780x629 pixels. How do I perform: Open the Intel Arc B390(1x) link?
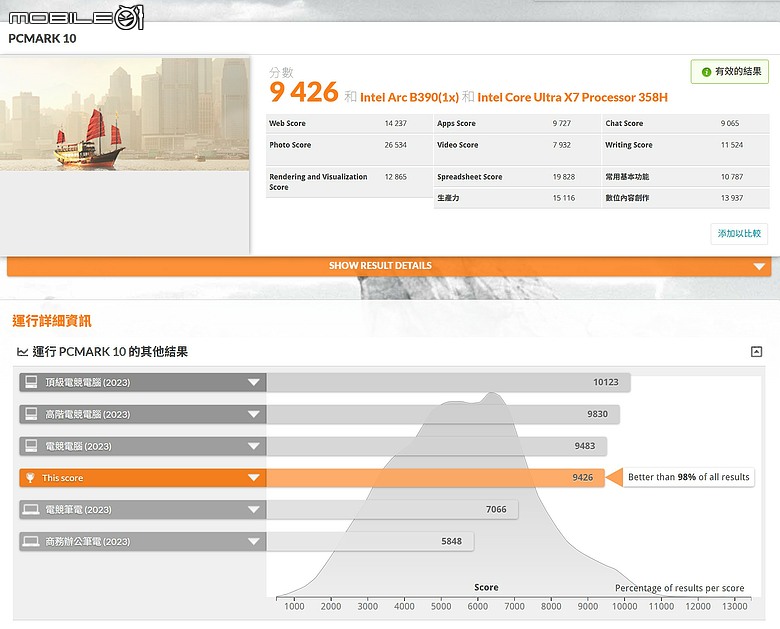(x=409, y=98)
